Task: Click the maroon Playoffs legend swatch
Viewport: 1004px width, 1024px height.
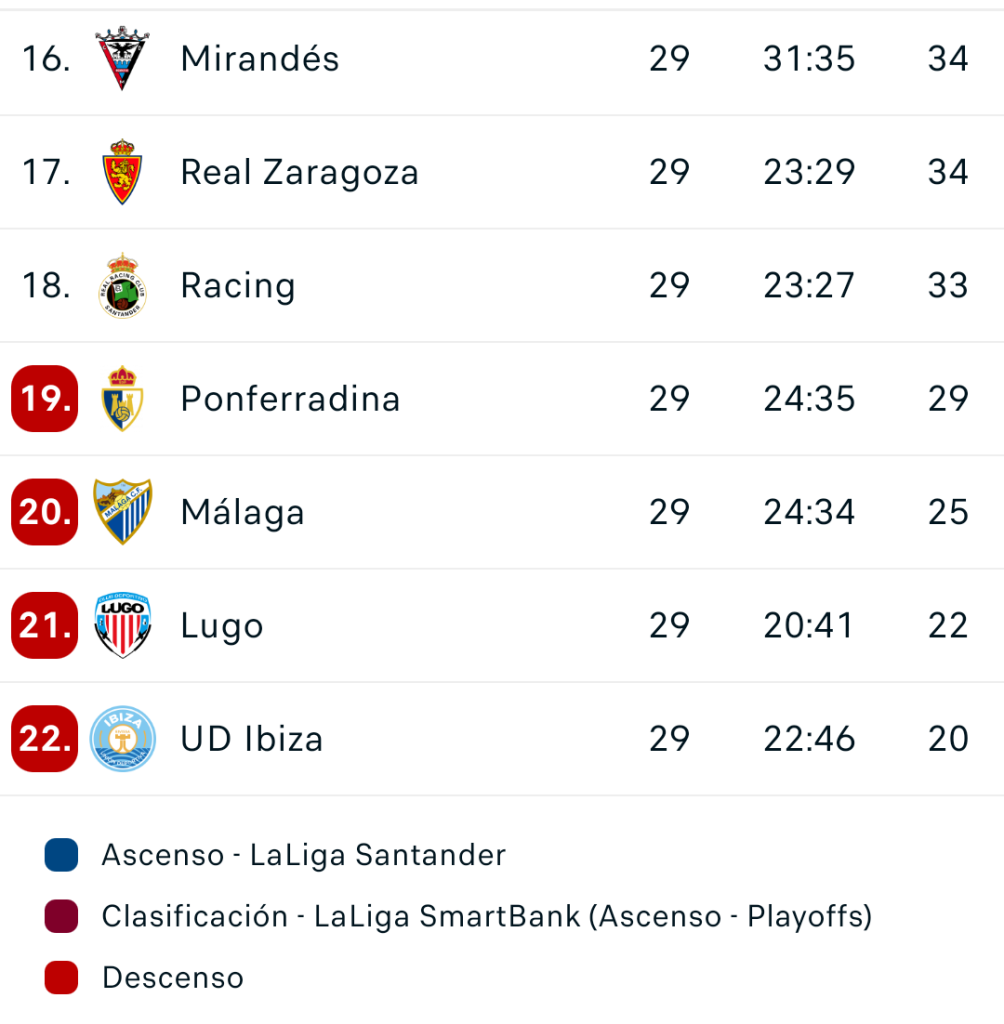Action: pyautogui.click(x=61, y=916)
